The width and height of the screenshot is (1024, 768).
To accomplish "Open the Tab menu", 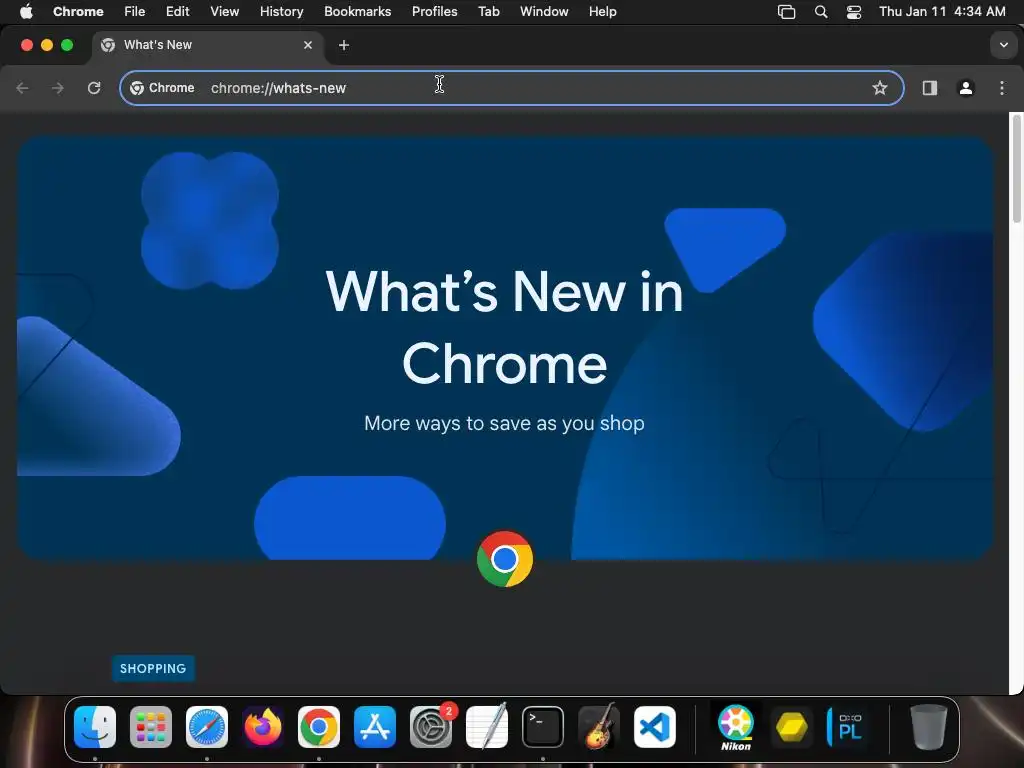I will pyautogui.click(x=488, y=12).
